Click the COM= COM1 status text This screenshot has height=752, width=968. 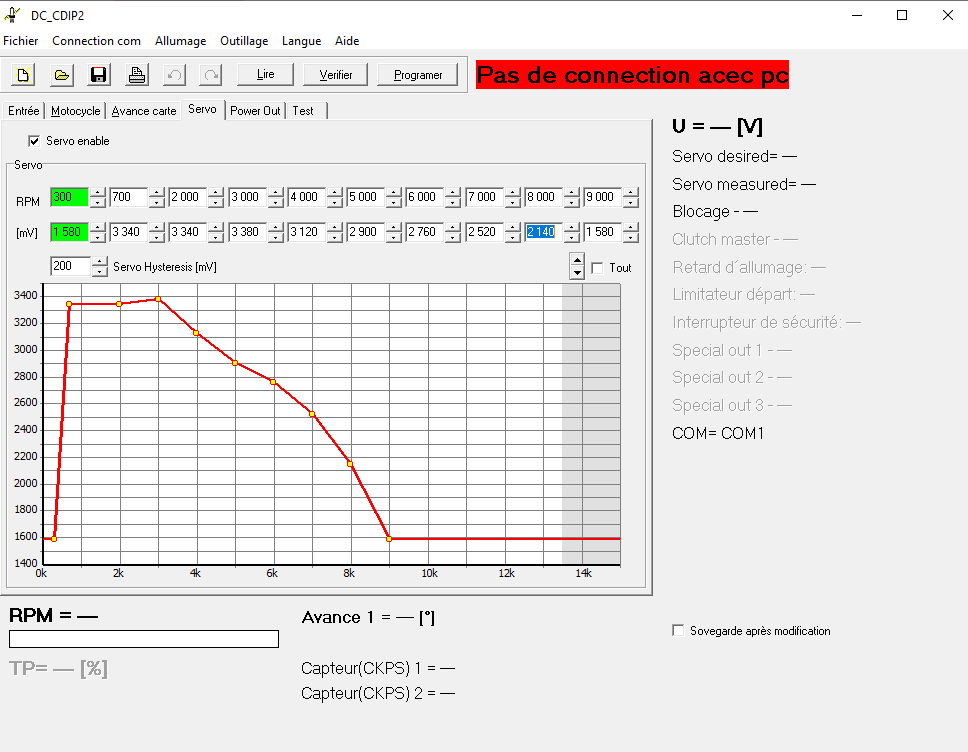pos(718,433)
